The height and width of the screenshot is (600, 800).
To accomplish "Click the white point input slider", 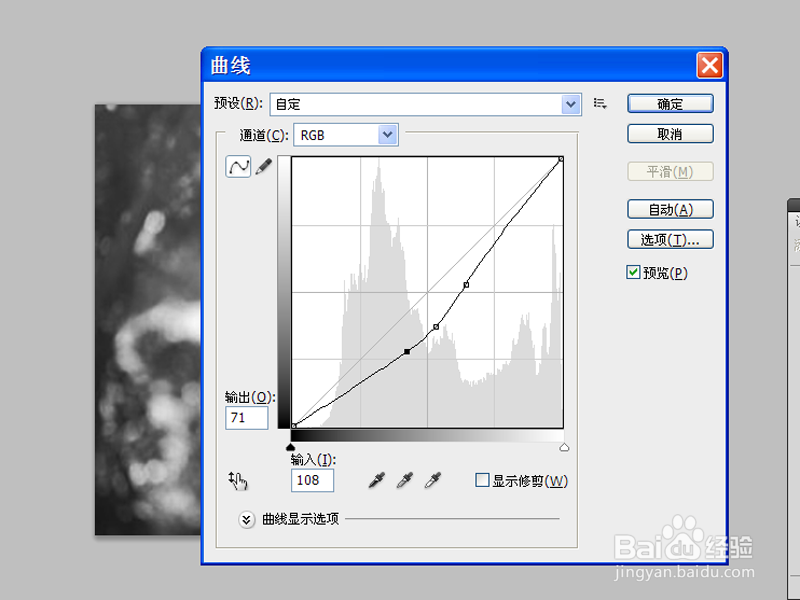I will [564, 447].
